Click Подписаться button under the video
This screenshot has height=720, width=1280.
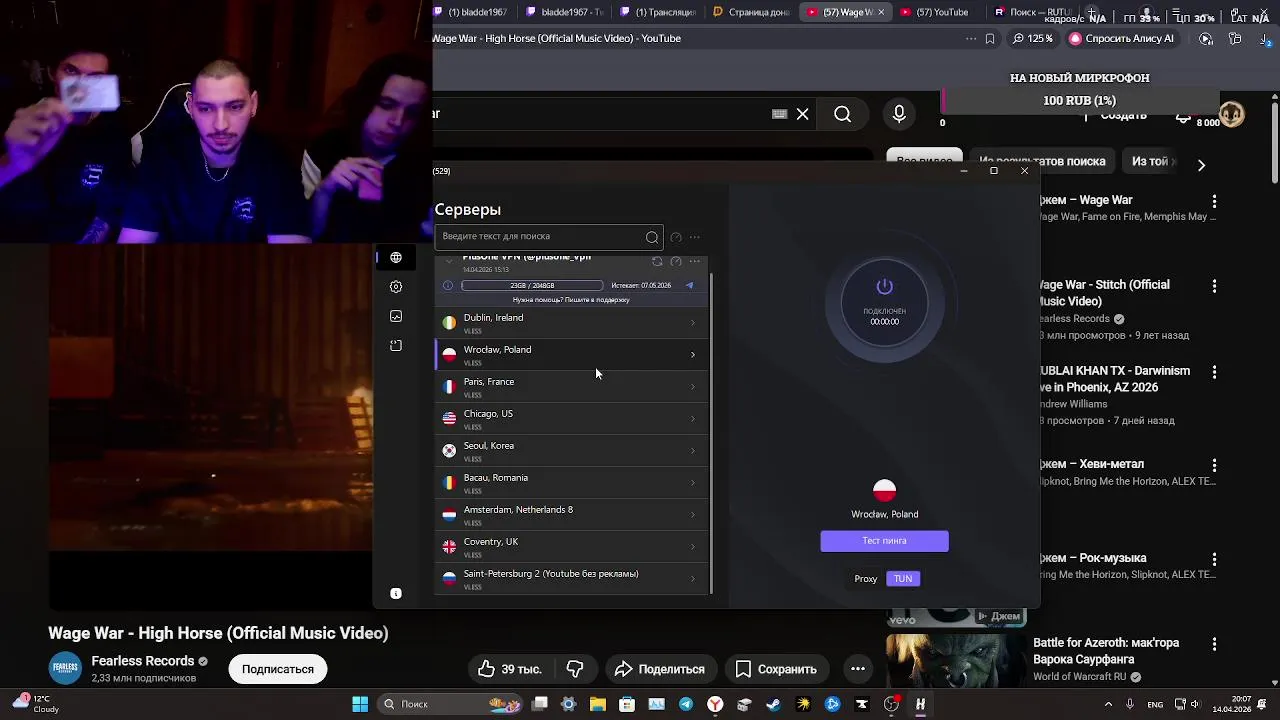[x=277, y=669]
